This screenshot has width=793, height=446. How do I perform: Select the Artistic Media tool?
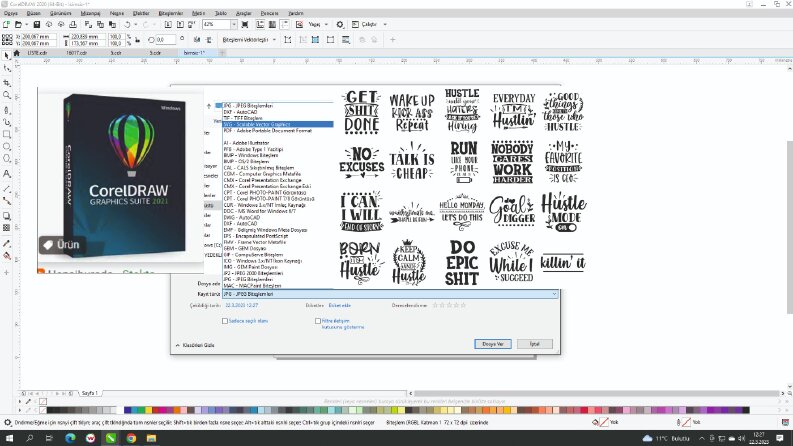(7, 122)
